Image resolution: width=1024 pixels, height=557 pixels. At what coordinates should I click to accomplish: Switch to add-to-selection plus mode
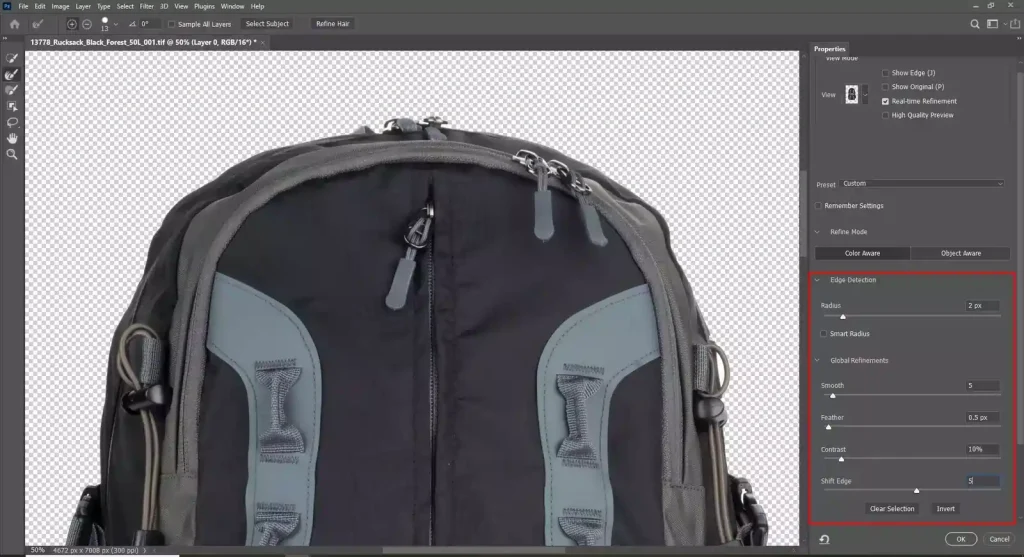pyautogui.click(x=72, y=24)
